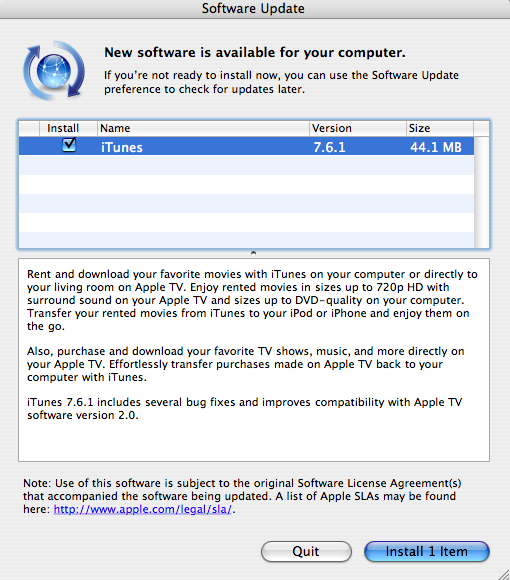Click the window resize grip corner

[503, 574]
